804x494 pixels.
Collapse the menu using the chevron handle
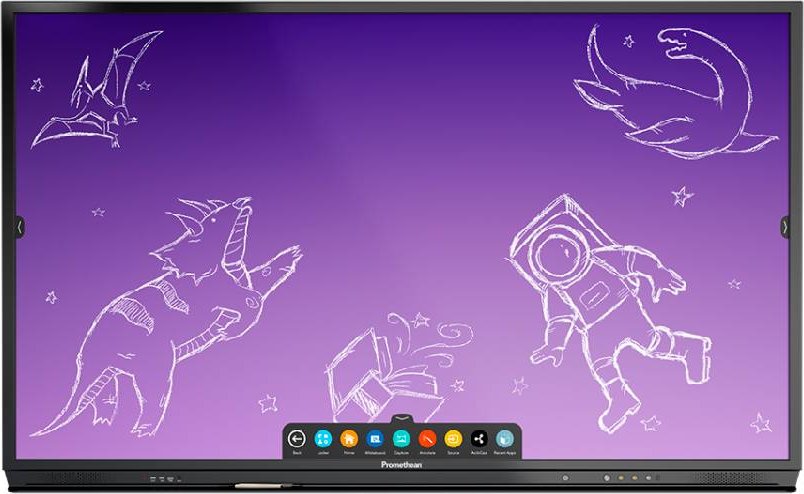pos(401,417)
